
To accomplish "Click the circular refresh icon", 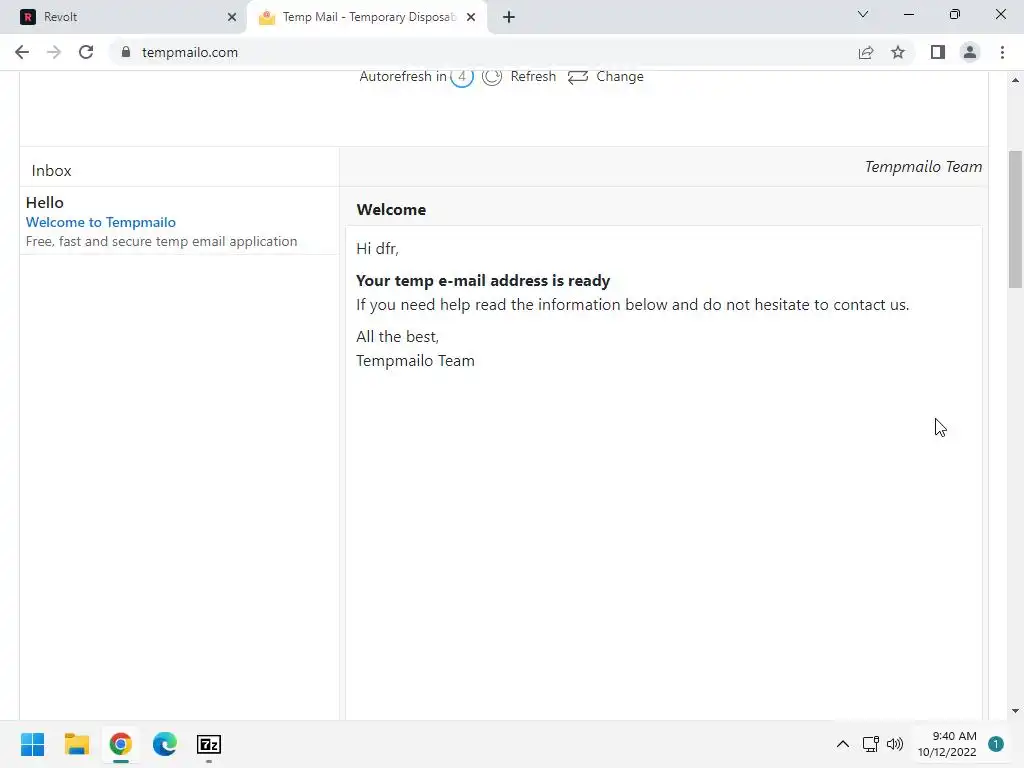I will point(492,77).
